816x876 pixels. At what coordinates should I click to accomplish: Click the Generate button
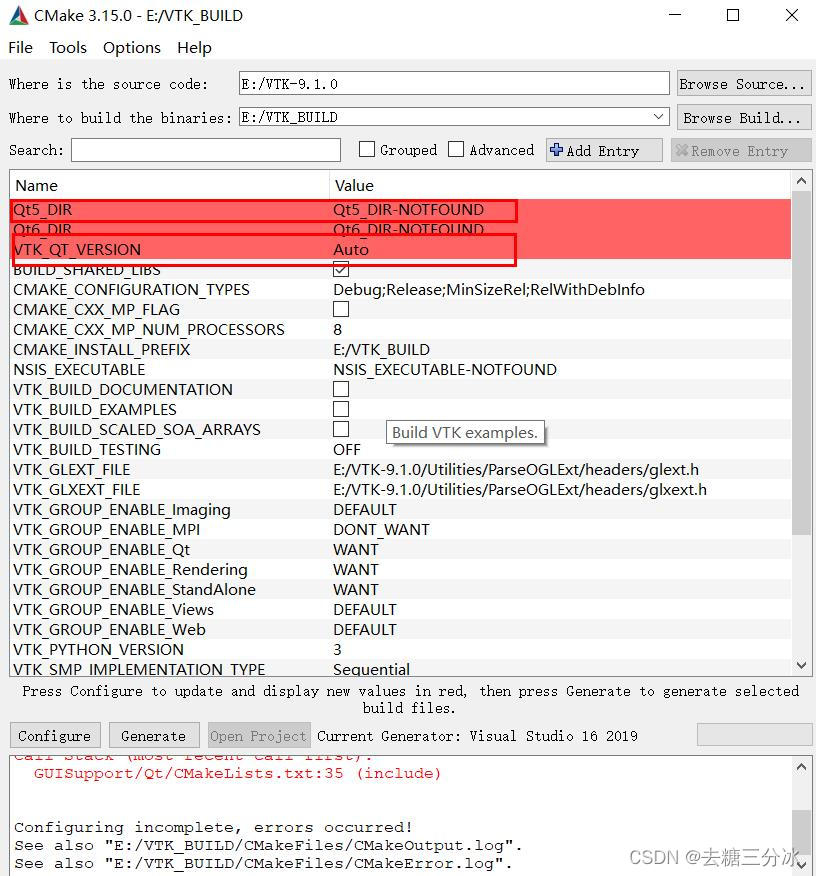154,736
